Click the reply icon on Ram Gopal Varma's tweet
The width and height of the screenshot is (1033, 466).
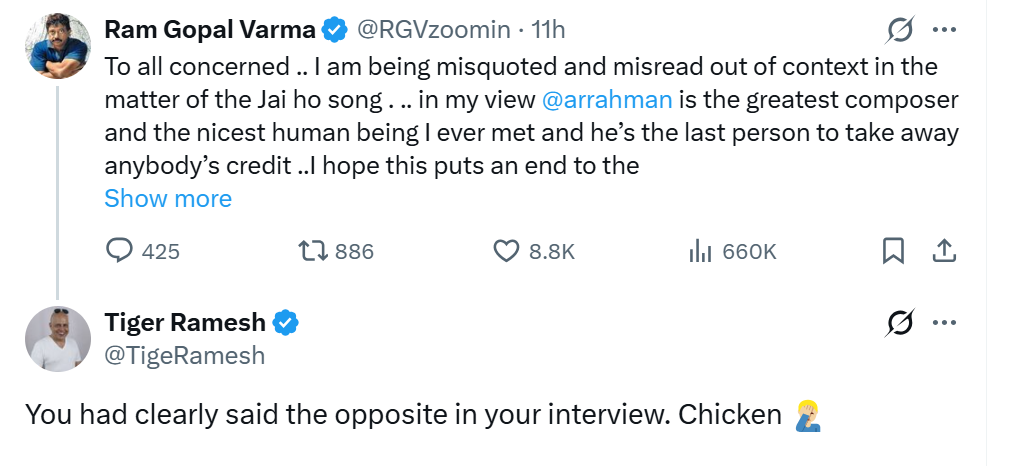pos(120,251)
